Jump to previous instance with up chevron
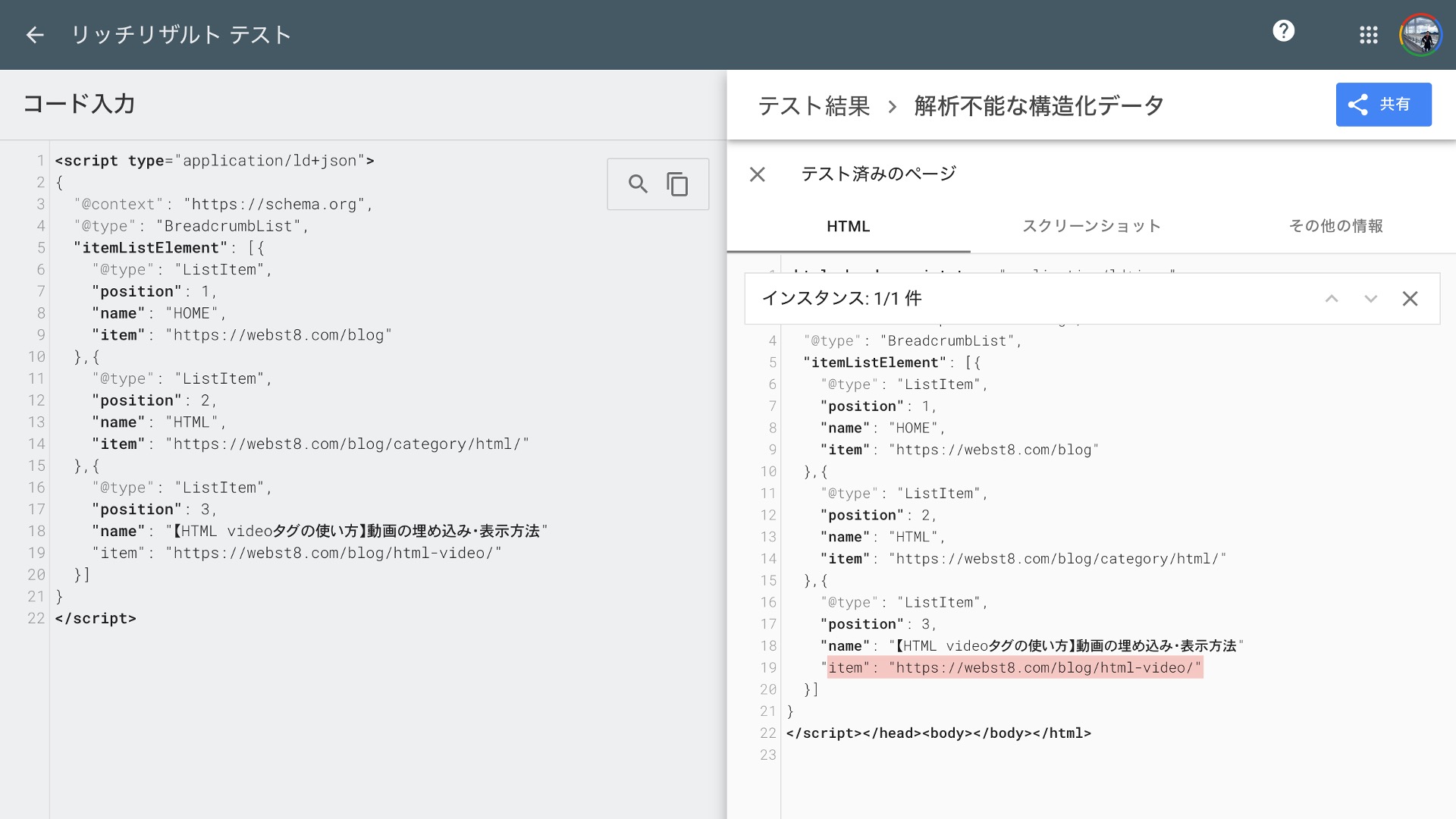The image size is (1456, 819). coord(1332,299)
